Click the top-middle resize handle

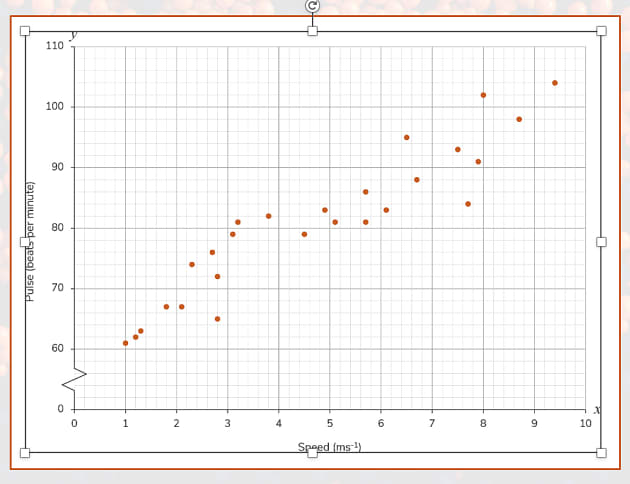coord(313,31)
